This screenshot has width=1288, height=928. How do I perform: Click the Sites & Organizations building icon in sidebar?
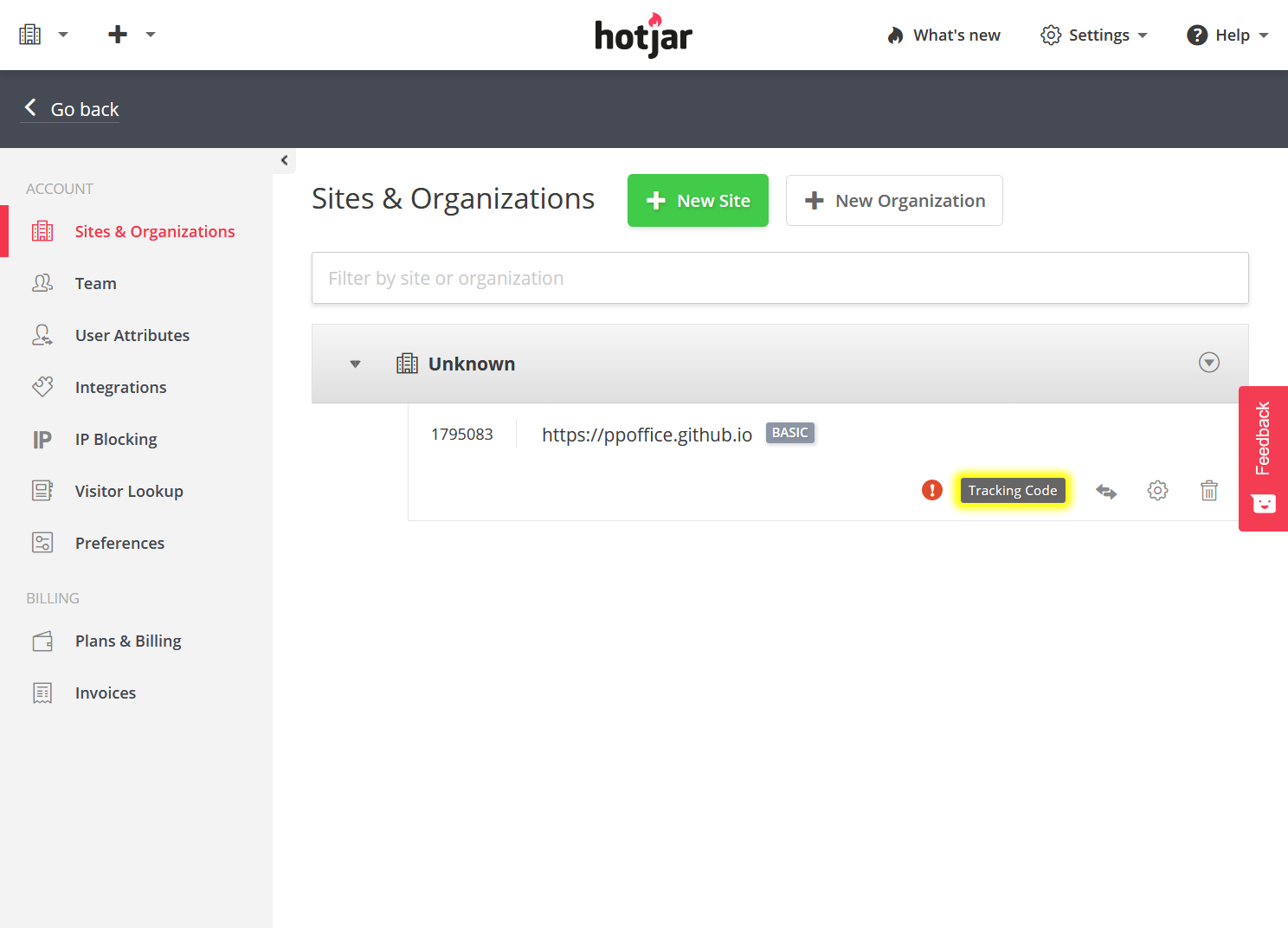(42, 231)
